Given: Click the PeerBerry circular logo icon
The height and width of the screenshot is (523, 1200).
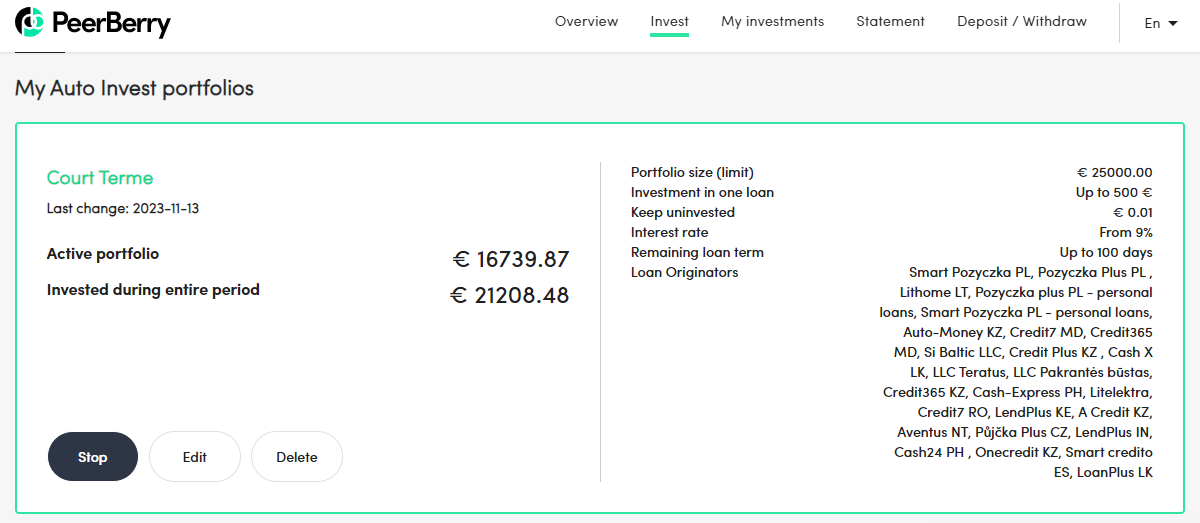Looking at the screenshot, I should 30,22.
